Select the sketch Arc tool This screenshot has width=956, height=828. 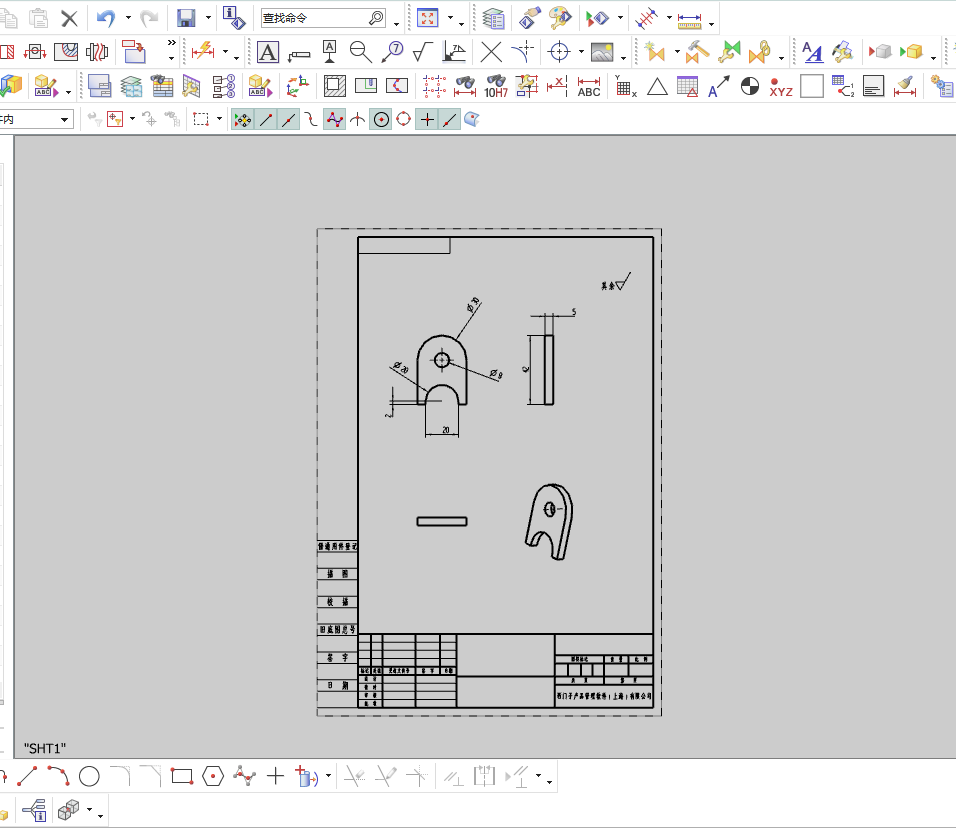(x=59, y=776)
